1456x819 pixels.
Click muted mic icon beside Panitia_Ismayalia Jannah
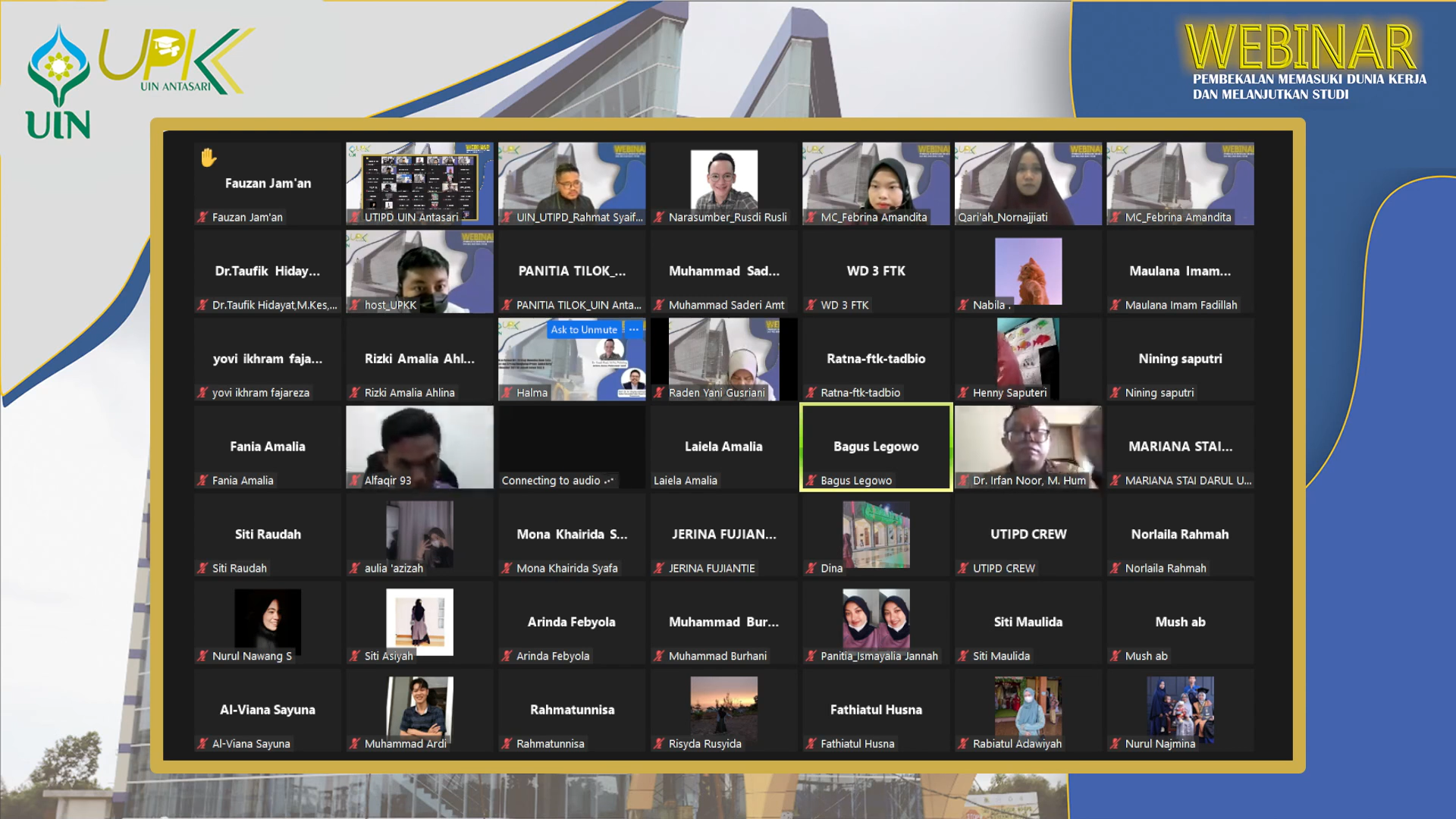pyautogui.click(x=811, y=656)
